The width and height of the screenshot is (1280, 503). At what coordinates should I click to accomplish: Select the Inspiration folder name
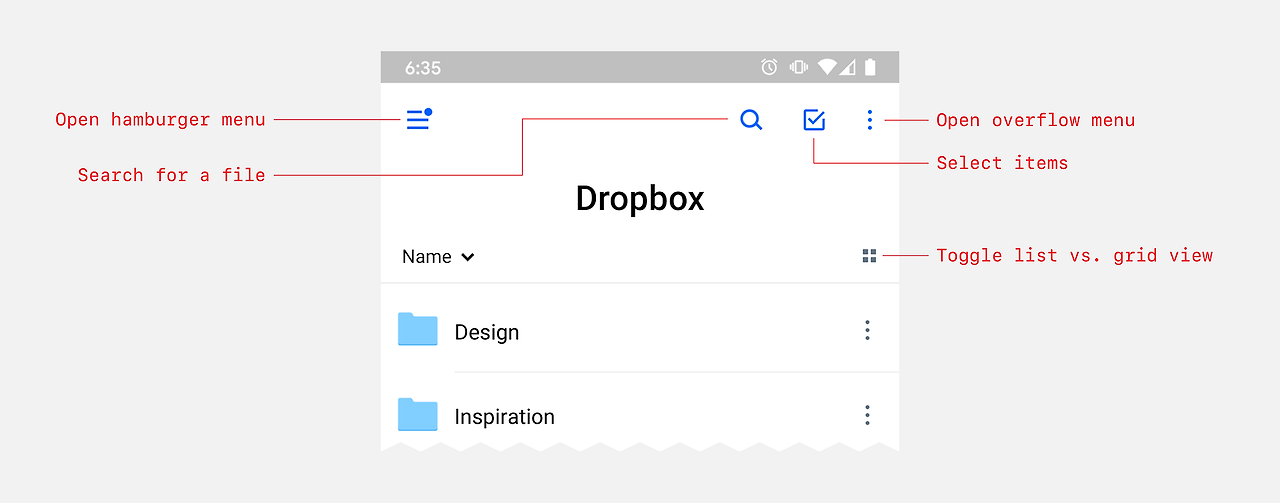coord(504,417)
